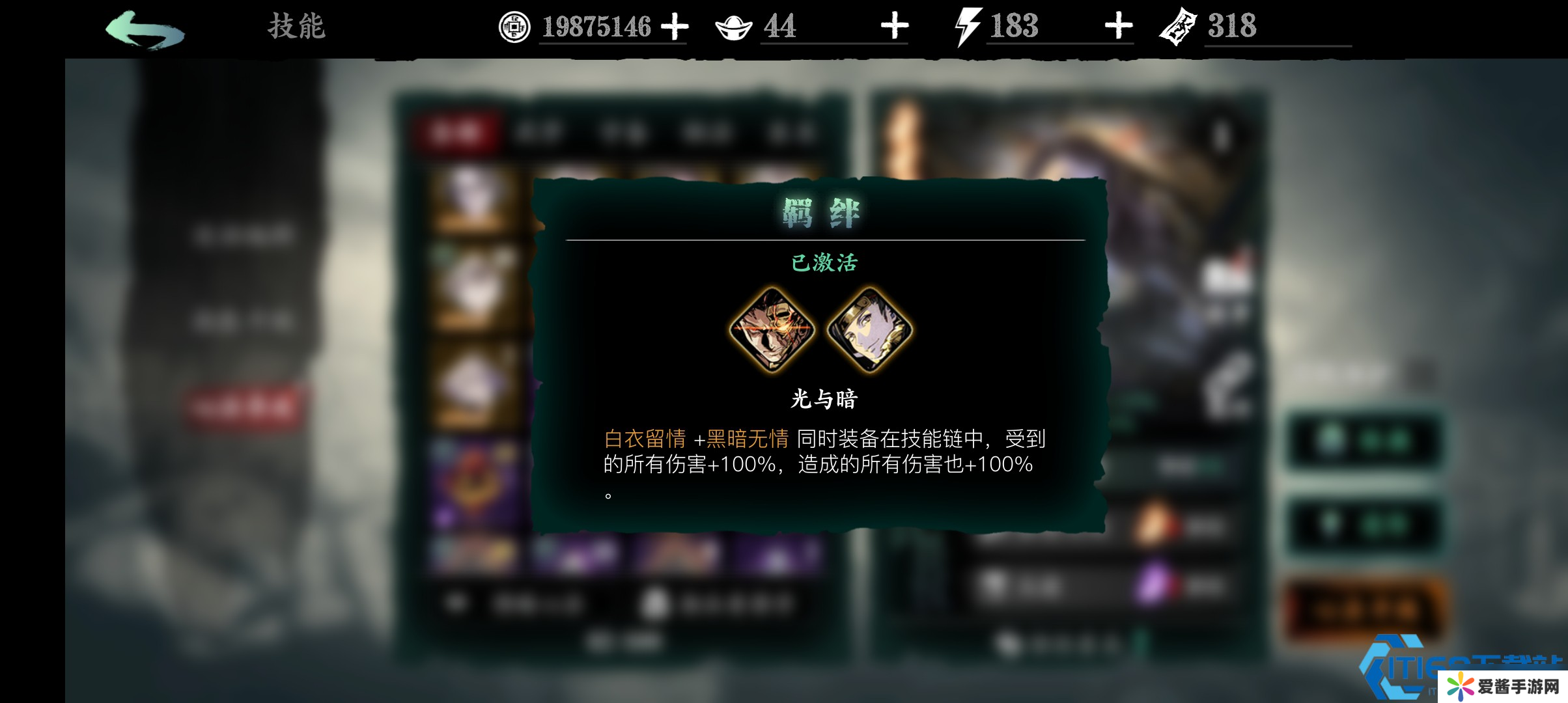The width and height of the screenshot is (1568, 703).
Task: Add more coins with plus beside 19875146
Action: (x=674, y=27)
